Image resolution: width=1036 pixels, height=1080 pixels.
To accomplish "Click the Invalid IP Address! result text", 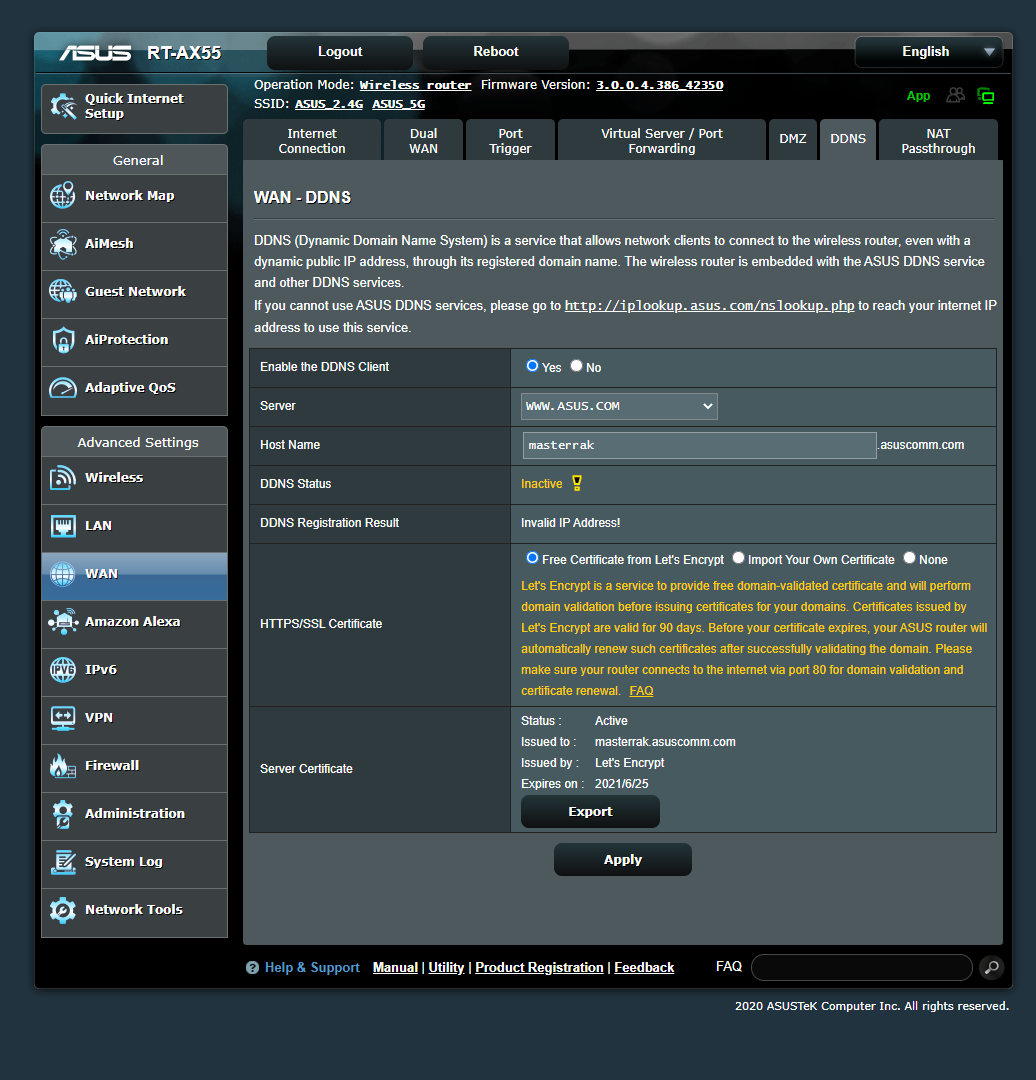I will pos(570,523).
